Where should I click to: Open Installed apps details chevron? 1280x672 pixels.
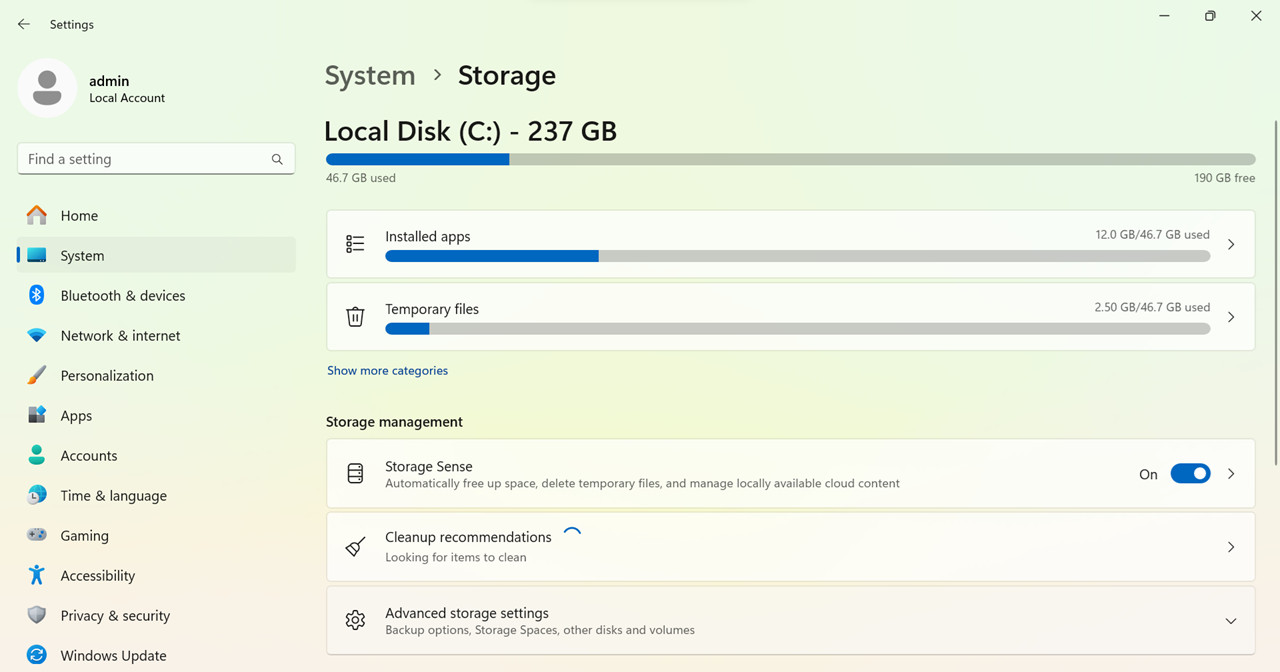(1231, 244)
